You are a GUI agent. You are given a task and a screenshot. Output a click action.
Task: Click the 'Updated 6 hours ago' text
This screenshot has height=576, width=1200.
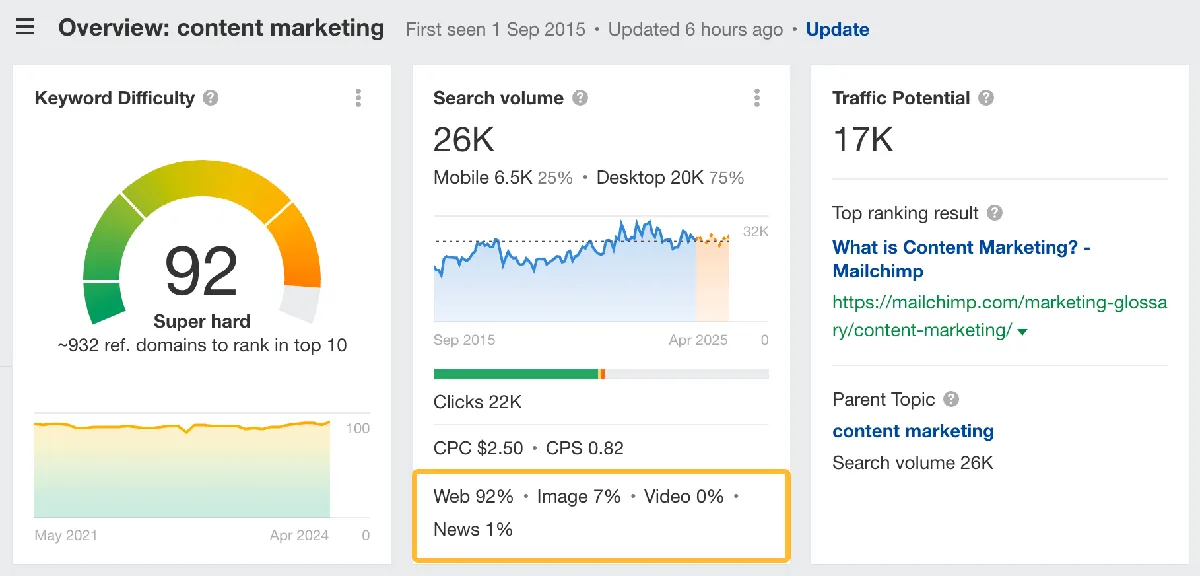tap(696, 30)
